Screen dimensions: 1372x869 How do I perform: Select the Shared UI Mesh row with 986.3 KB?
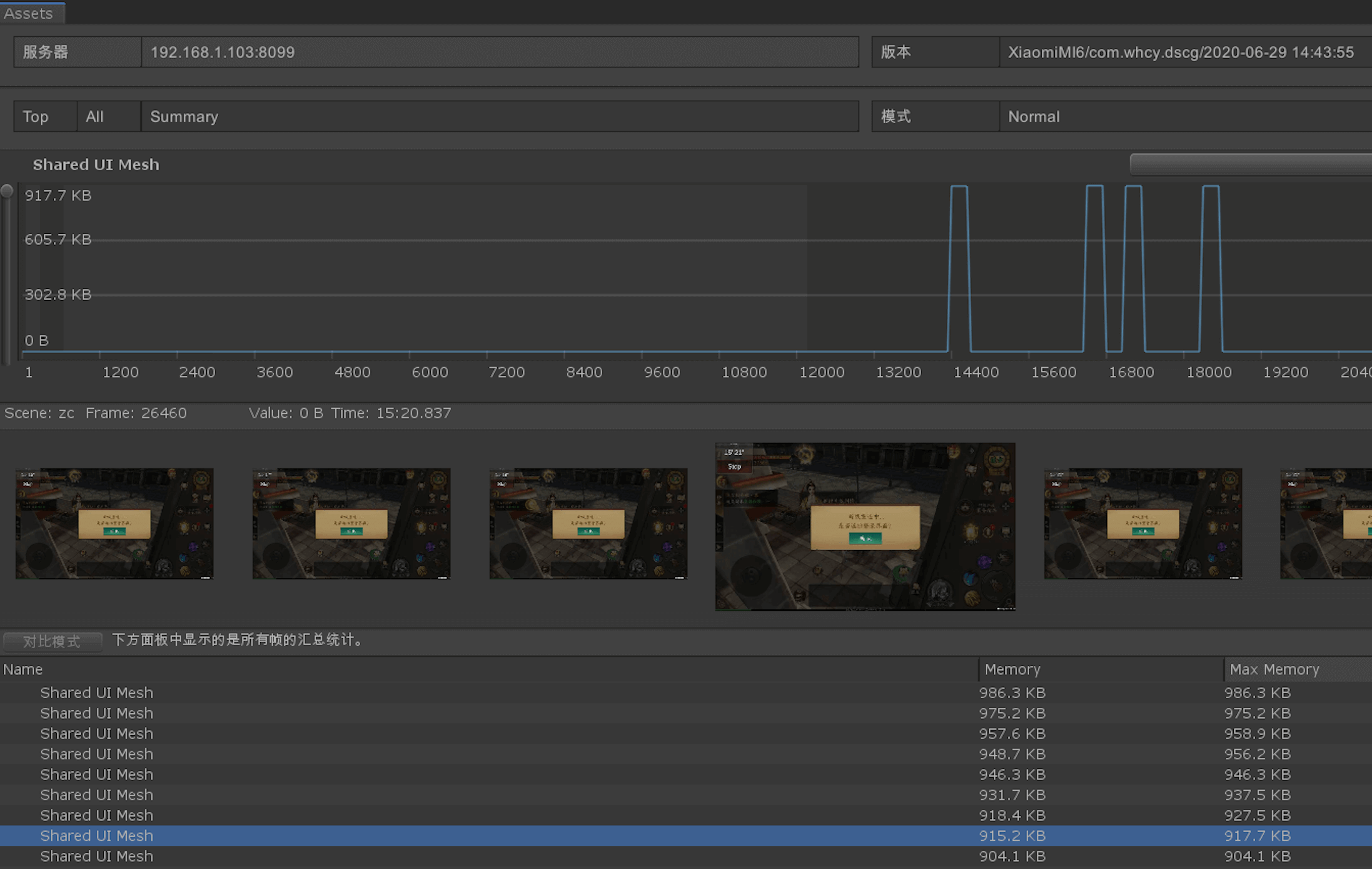pos(97,693)
